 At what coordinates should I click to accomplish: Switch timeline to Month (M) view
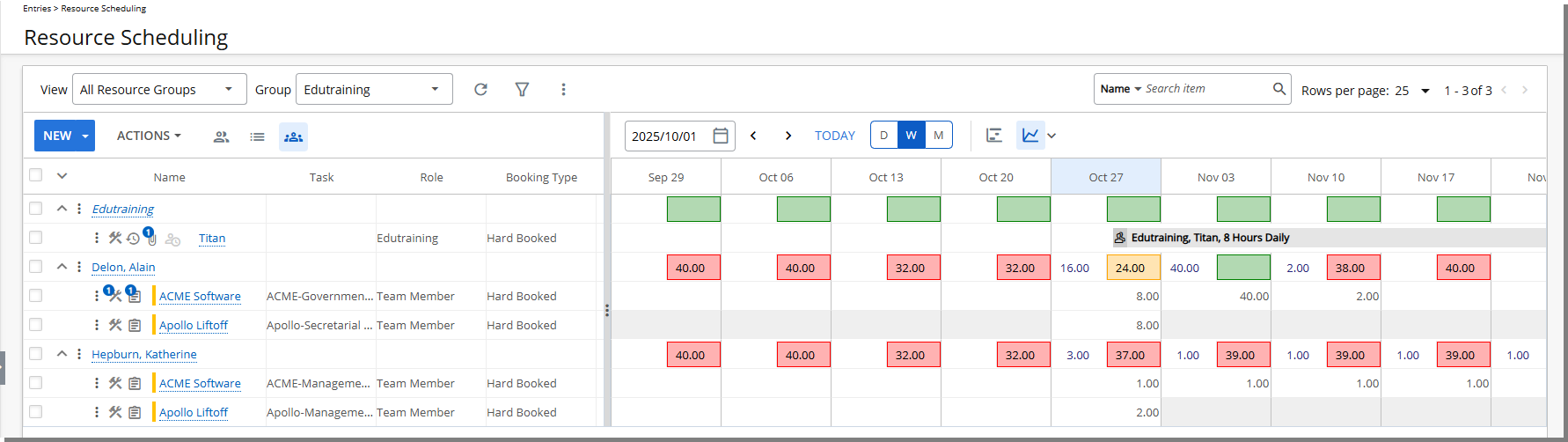click(x=939, y=136)
